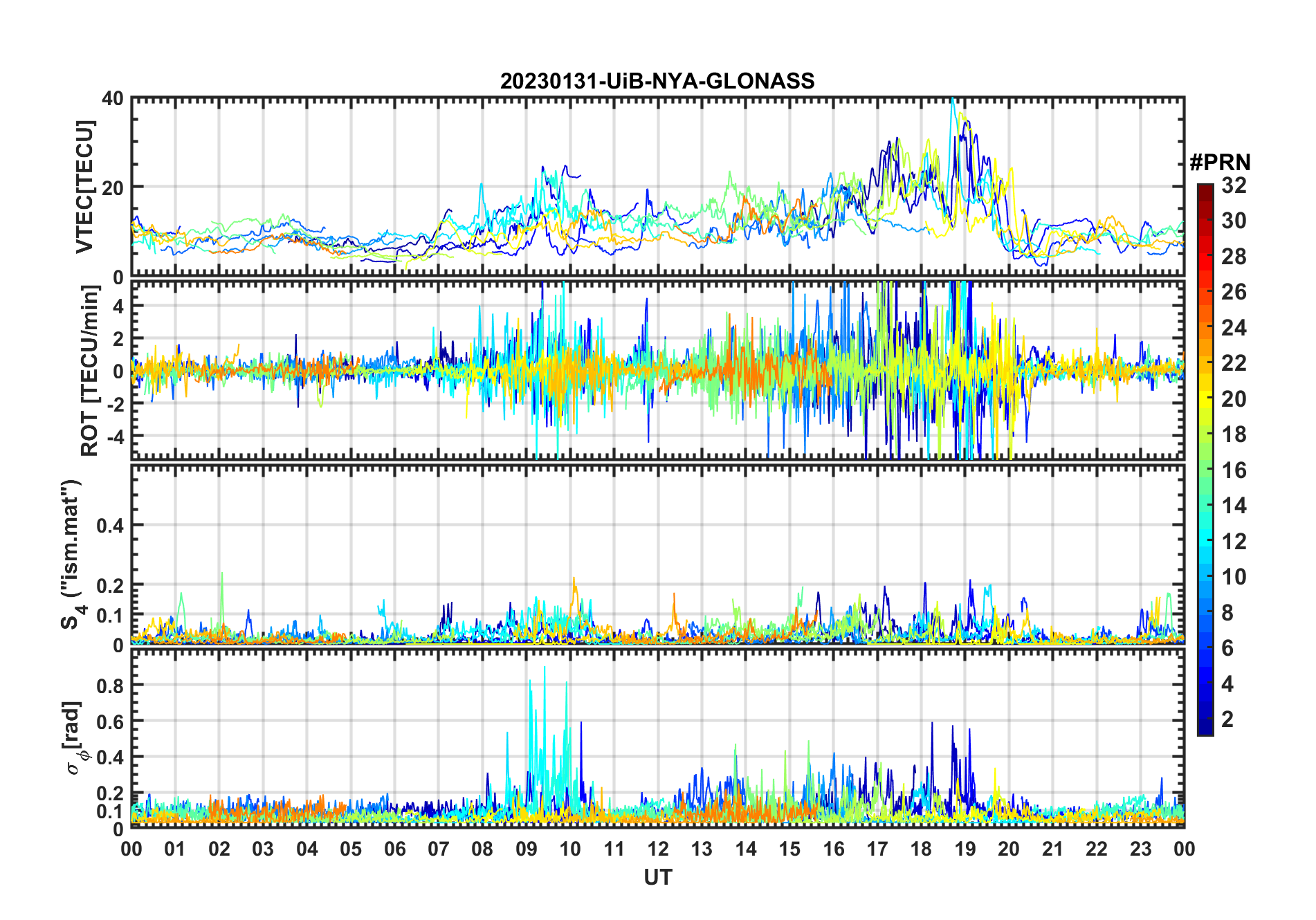Select the 23 hour tick on the UT axis

point(1141,849)
